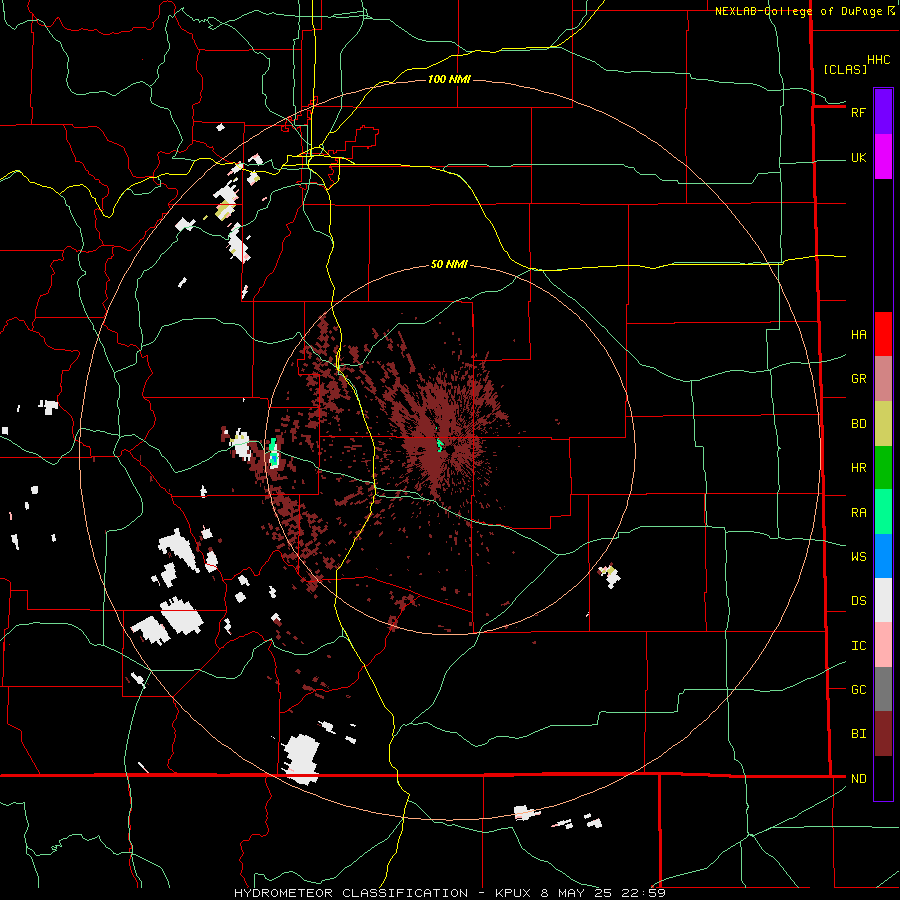Click the BD yellow legend swatch
Screen dimensions: 900x900
pyautogui.click(x=883, y=424)
